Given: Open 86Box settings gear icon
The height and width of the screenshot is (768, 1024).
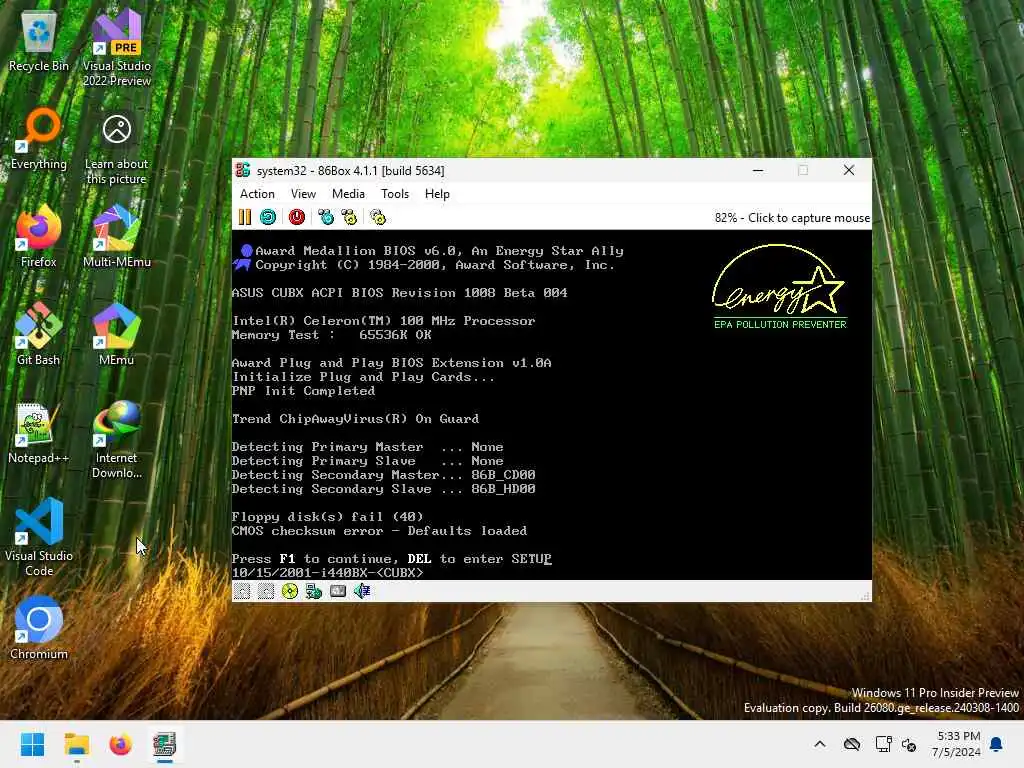Looking at the screenshot, I should click(377, 217).
